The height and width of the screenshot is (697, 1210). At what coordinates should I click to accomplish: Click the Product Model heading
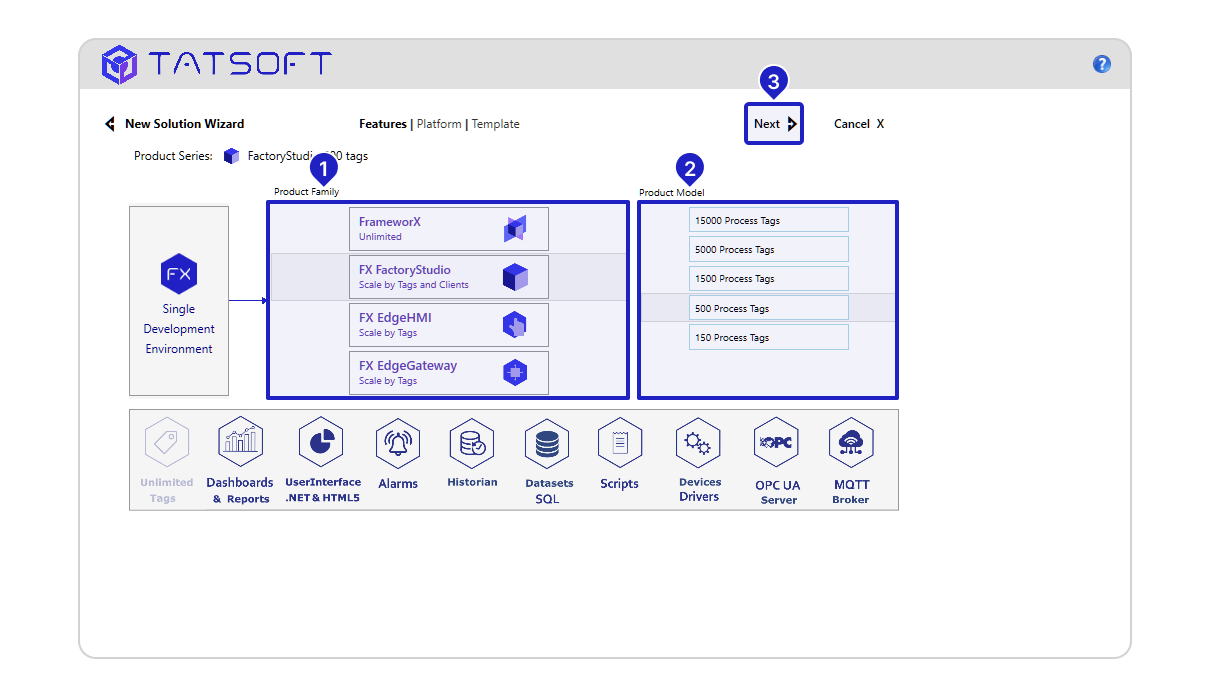click(x=672, y=192)
